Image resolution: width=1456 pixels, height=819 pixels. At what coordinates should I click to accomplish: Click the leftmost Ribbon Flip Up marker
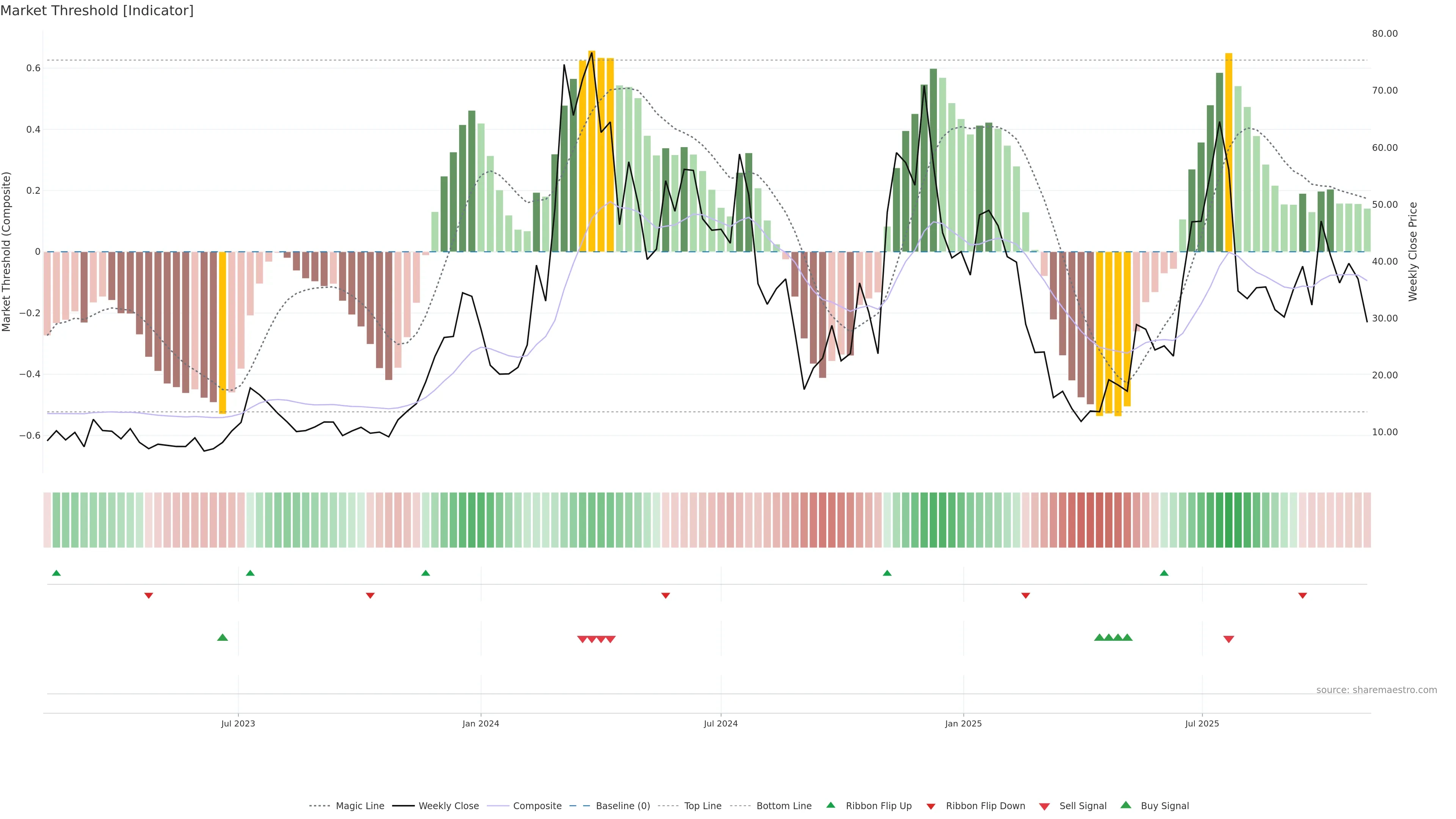(56, 573)
